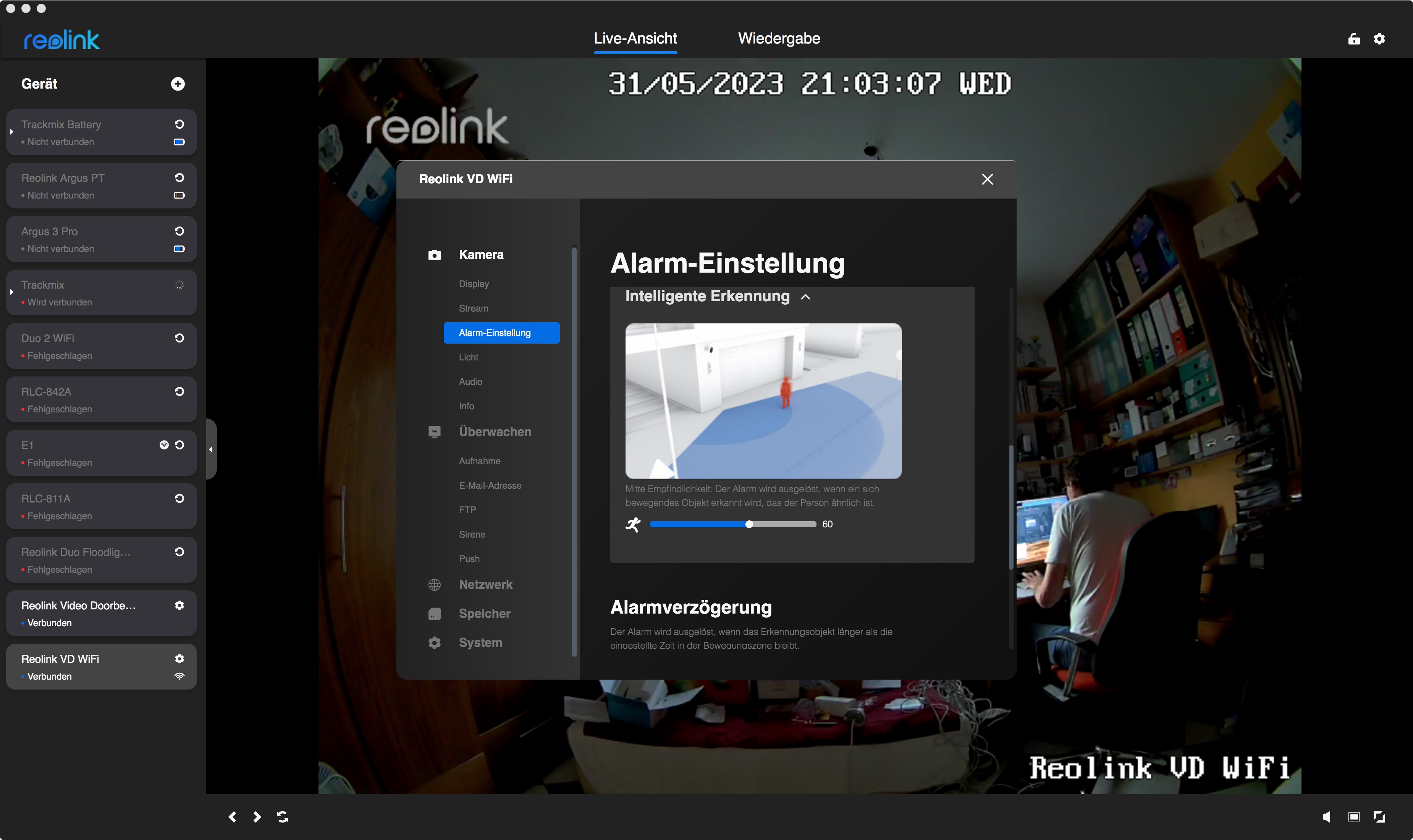Viewport: 1413px width, 840px height.
Task: Expand the Trackmix Battery device entry
Action: coord(11,131)
